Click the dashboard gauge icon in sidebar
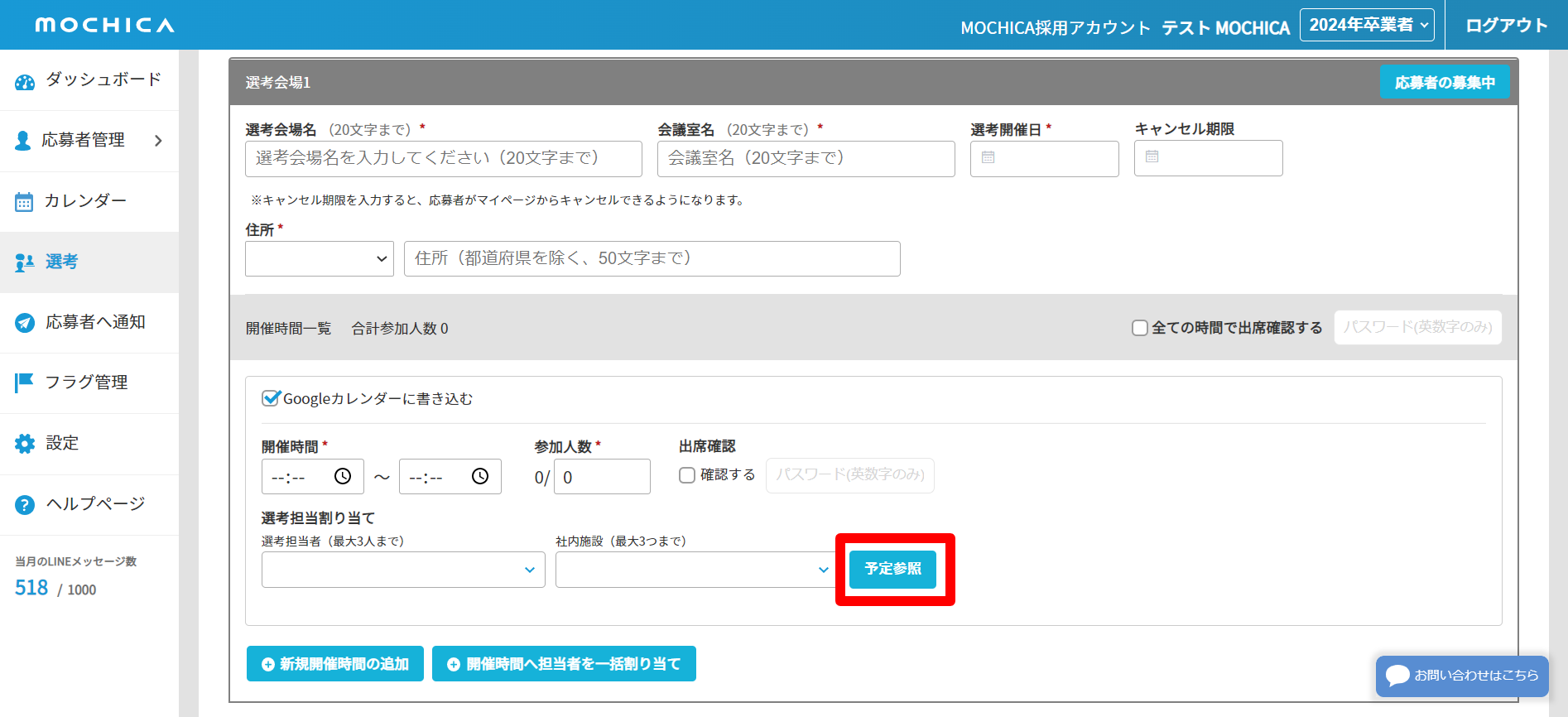Viewport: 1568px width, 717px height. pos(25,81)
